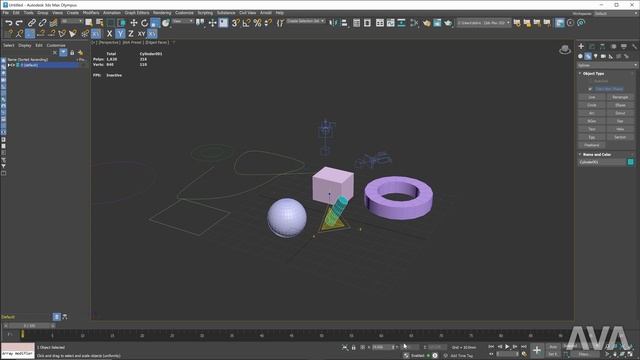This screenshot has height=360, width=640.
Task: Restrict transform to X axis
Action: [109, 34]
